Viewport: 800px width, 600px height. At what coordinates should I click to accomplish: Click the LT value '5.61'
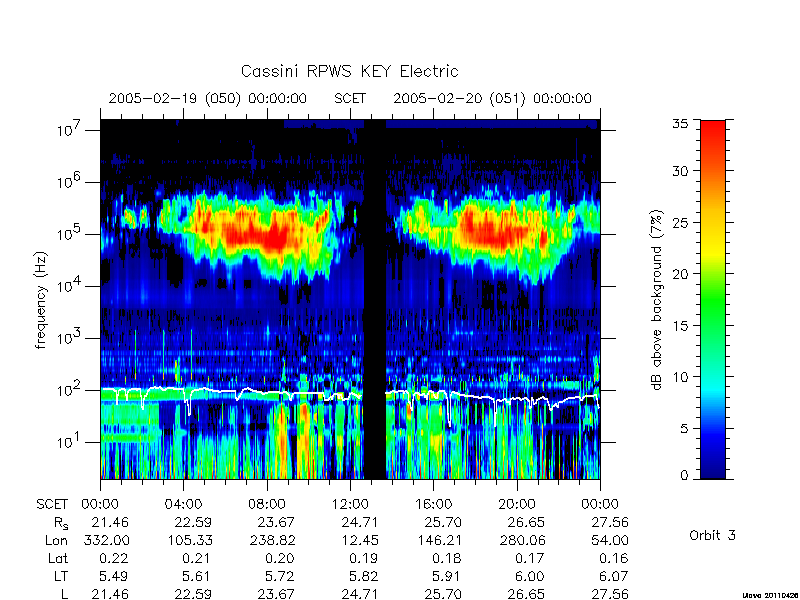point(196,577)
